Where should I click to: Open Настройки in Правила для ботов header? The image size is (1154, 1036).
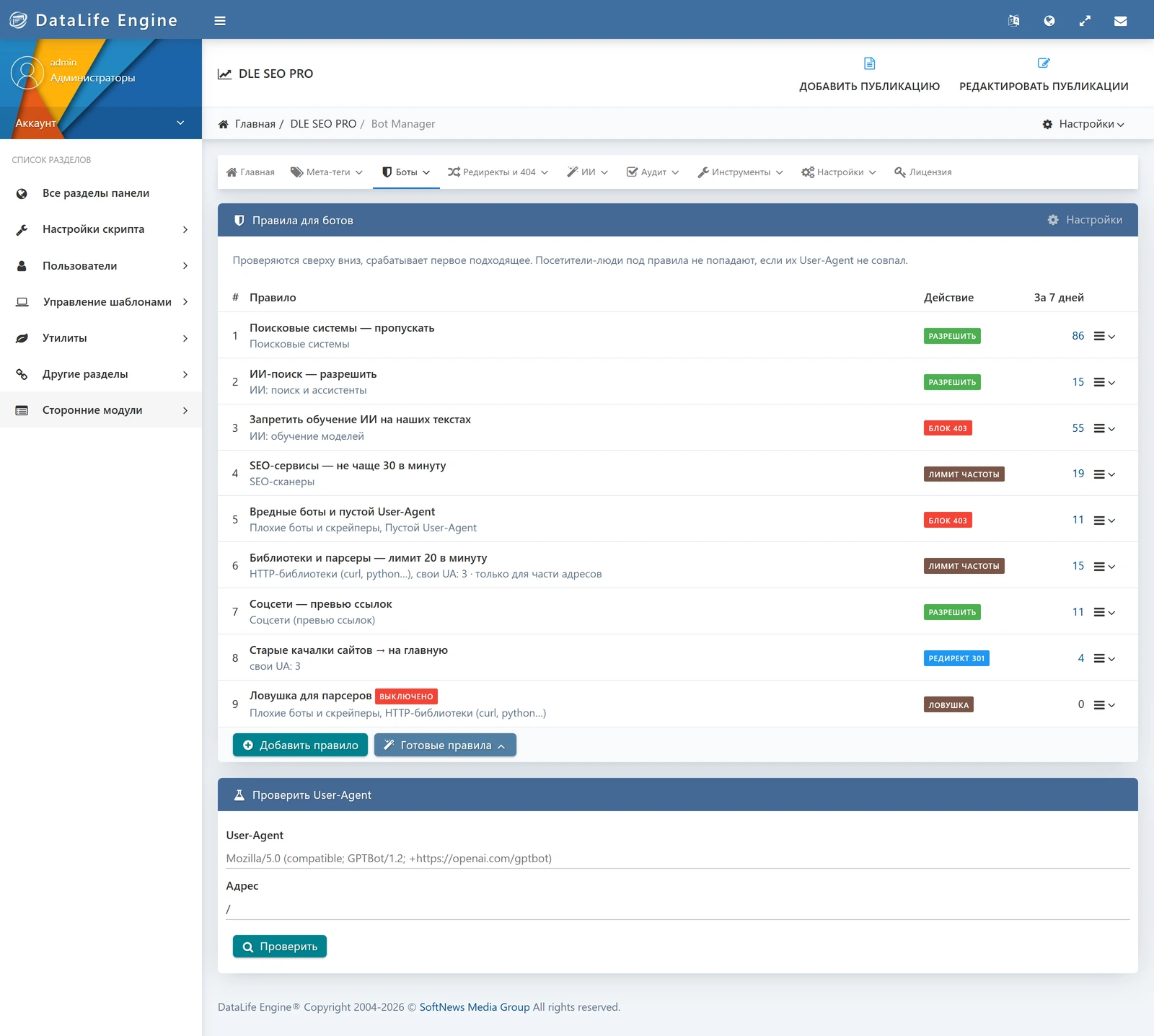tap(1085, 220)
